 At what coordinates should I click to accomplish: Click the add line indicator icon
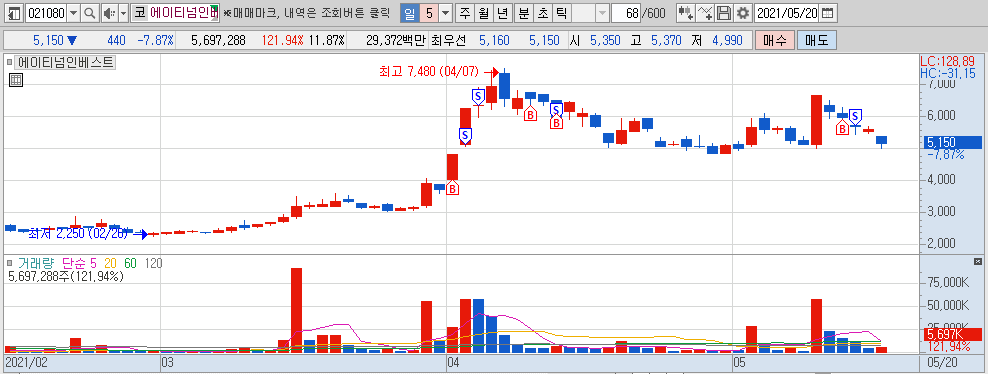click(x=706, y=13)
